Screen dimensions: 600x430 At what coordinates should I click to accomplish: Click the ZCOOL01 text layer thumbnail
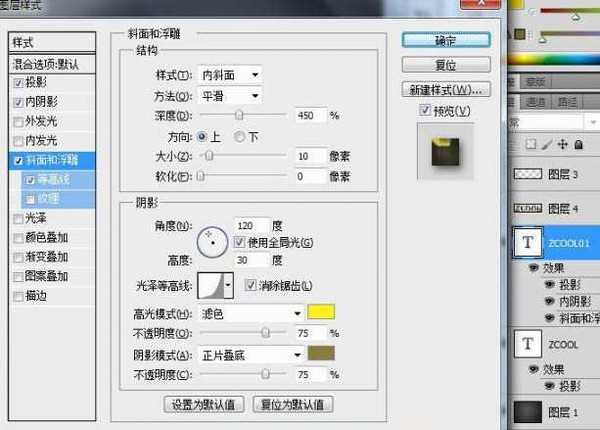click(x=527, y=243)
